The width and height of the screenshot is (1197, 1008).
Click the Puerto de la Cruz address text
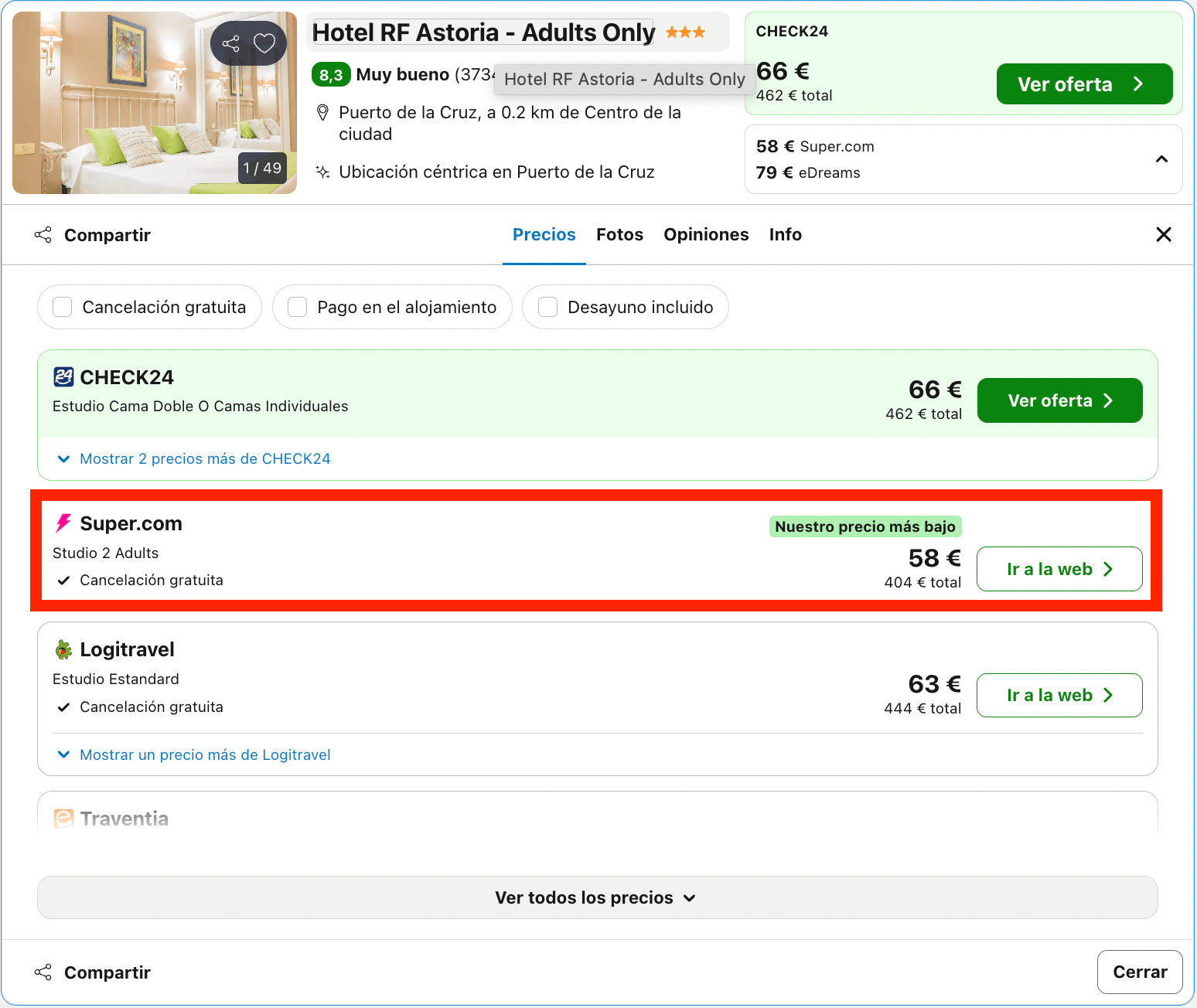510,124
